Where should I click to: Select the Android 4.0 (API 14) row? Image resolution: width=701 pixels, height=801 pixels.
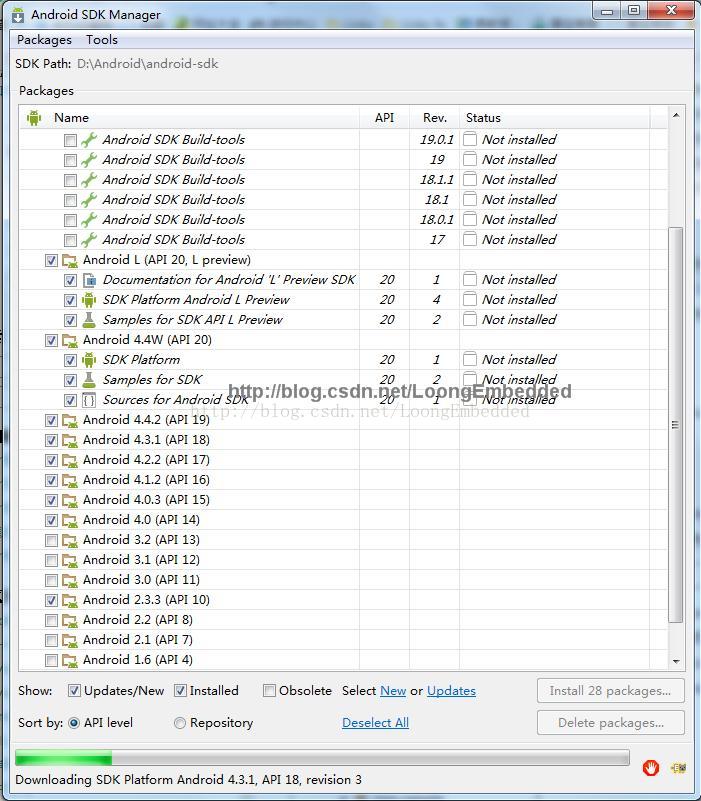tap(343, 520)
